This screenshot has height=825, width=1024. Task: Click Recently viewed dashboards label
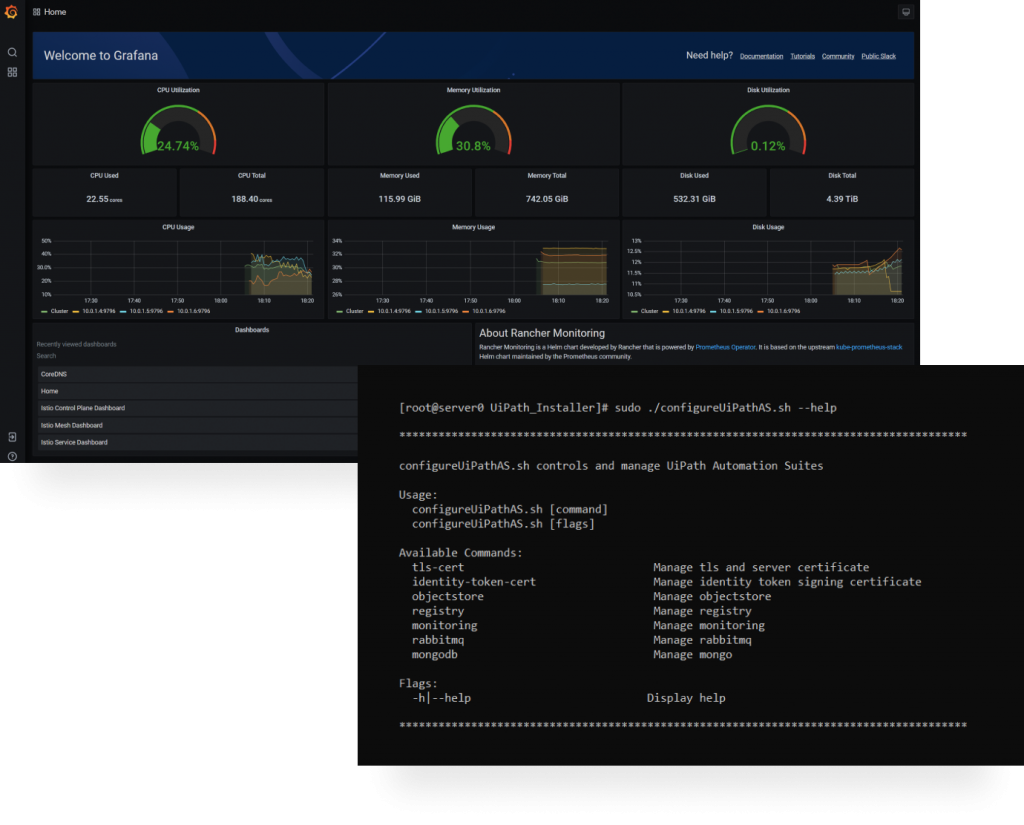point(76,344)
